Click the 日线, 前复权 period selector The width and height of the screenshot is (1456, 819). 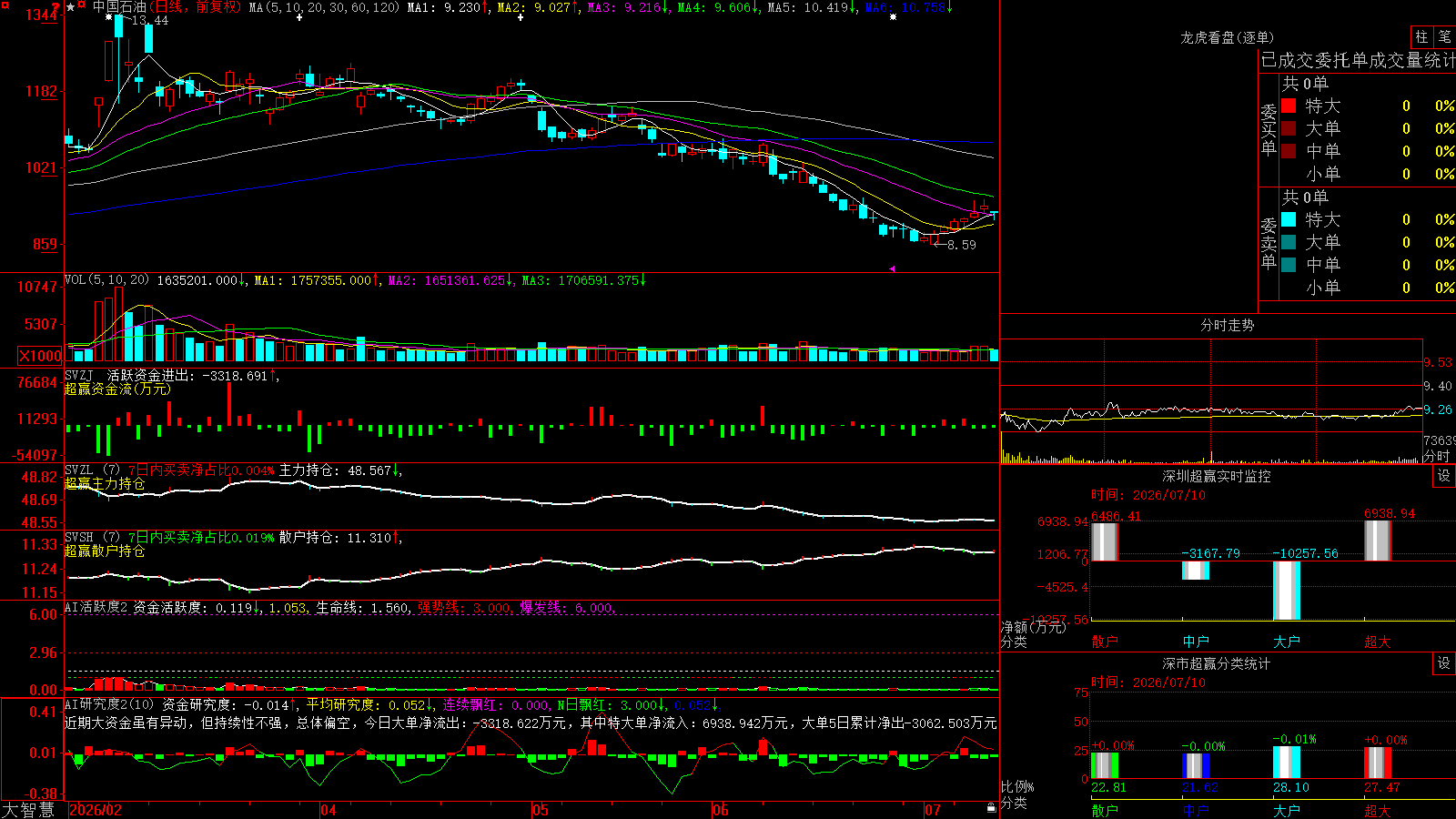[197, 7]
